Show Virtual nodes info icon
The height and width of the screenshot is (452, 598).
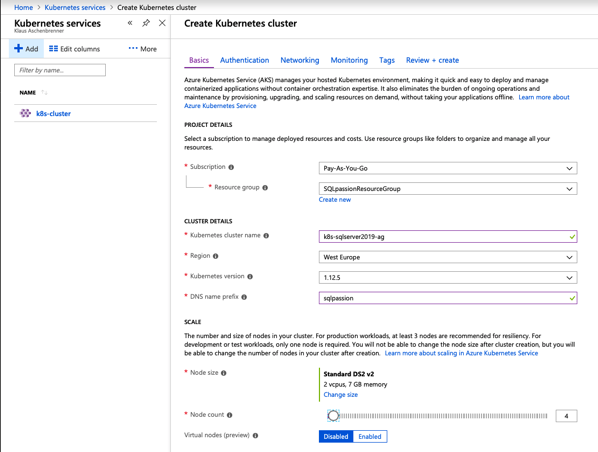255,436
